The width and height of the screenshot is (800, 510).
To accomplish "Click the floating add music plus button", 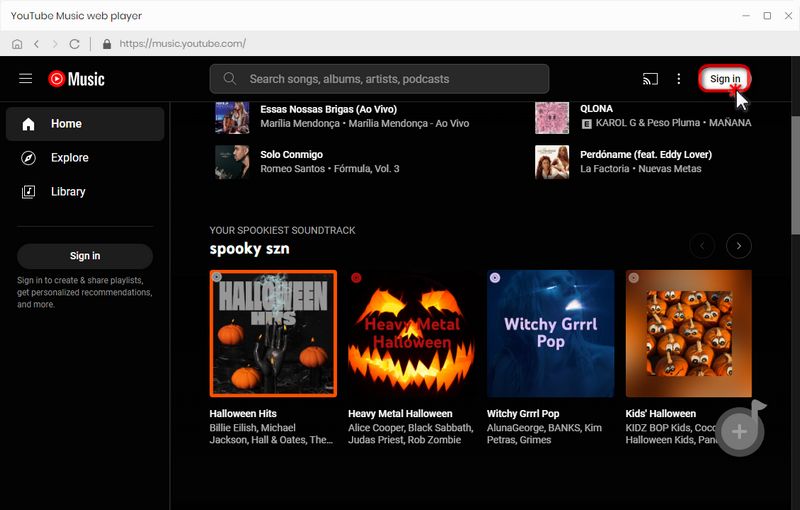I will pyautogui.click(x=739, y=431).
